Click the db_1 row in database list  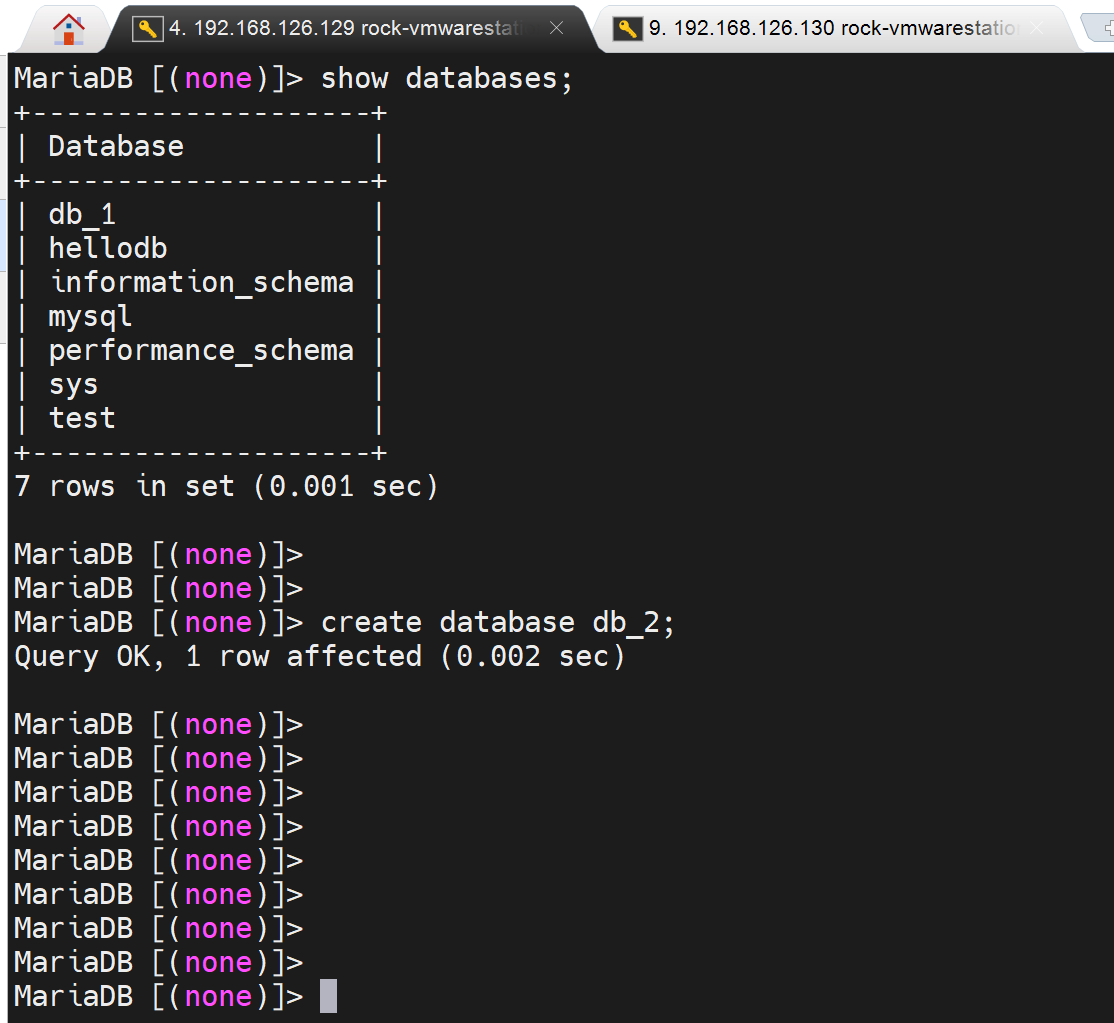[x=82, y=215]
